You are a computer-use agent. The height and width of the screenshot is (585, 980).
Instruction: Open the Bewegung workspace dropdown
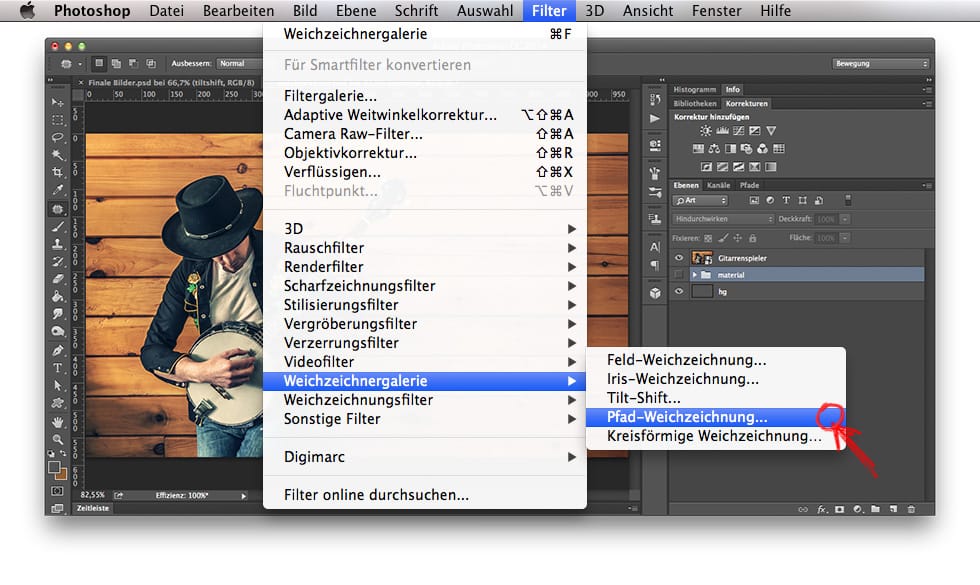(881, 64)
